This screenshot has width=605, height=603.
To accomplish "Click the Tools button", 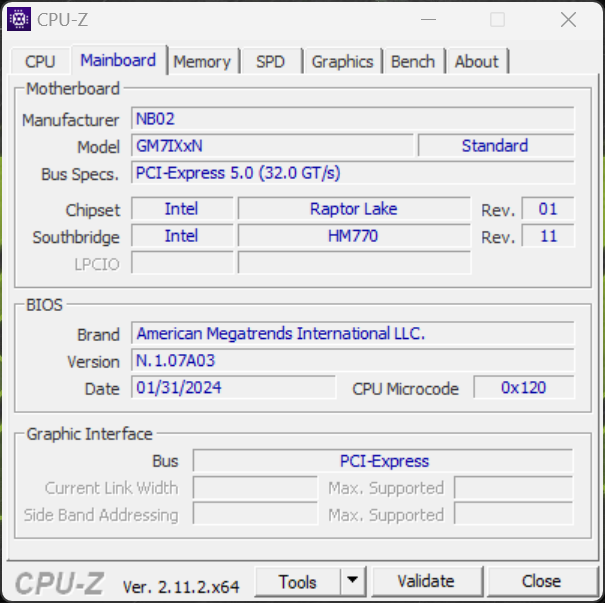I will (x=298, y=581).
